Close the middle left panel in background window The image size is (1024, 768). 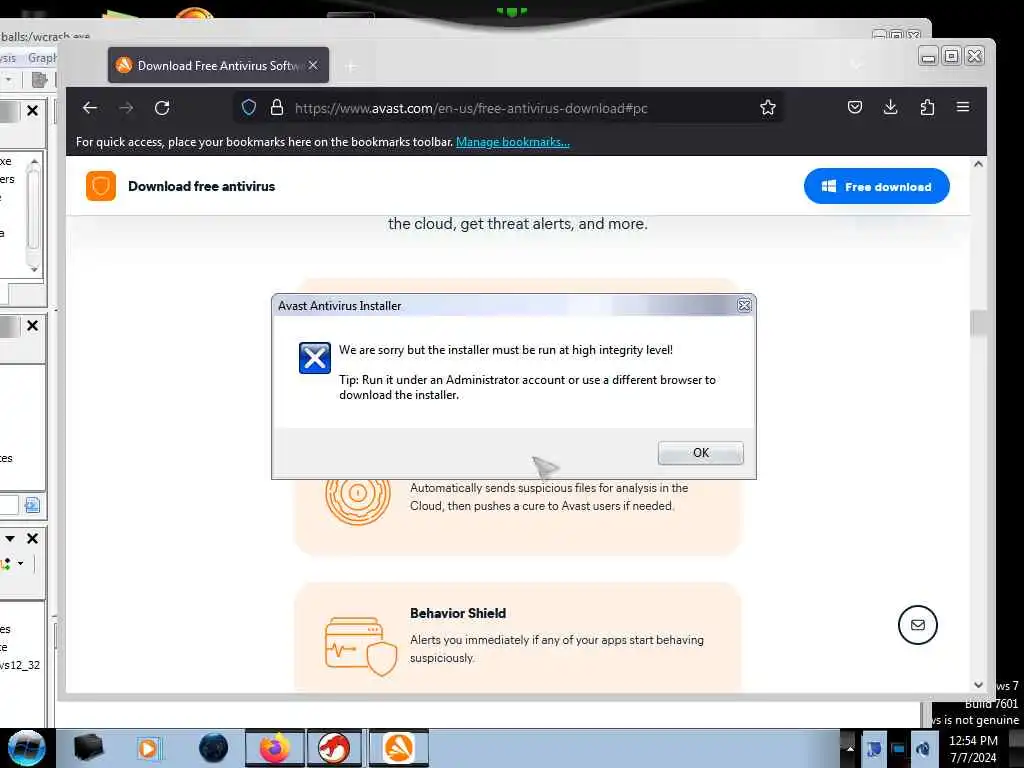[33, 325]
